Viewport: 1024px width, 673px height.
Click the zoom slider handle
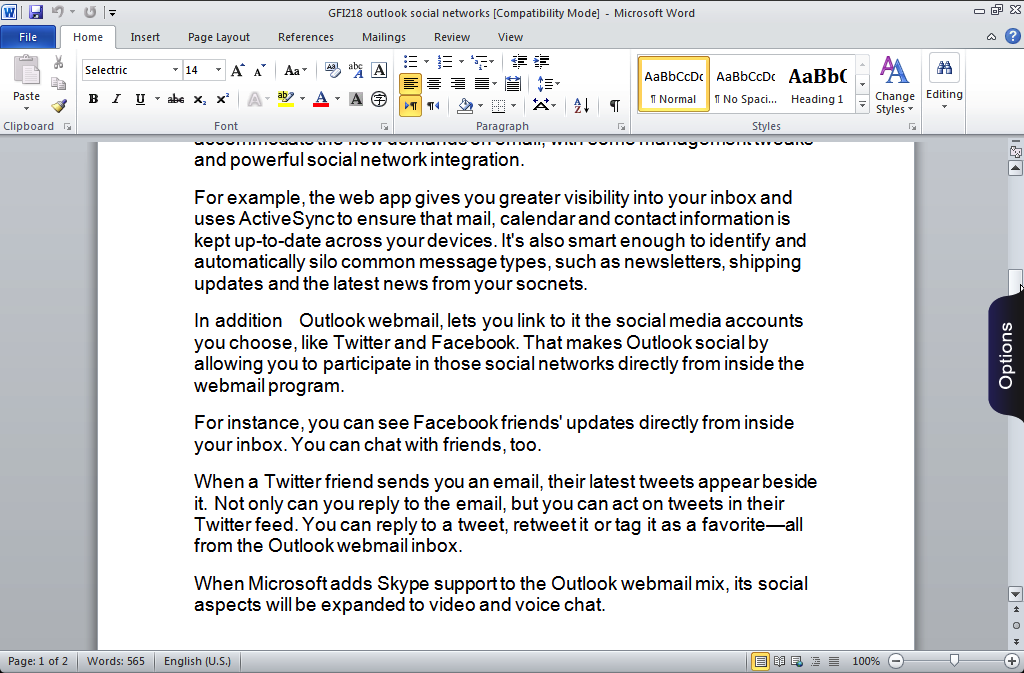pos(954,661)
